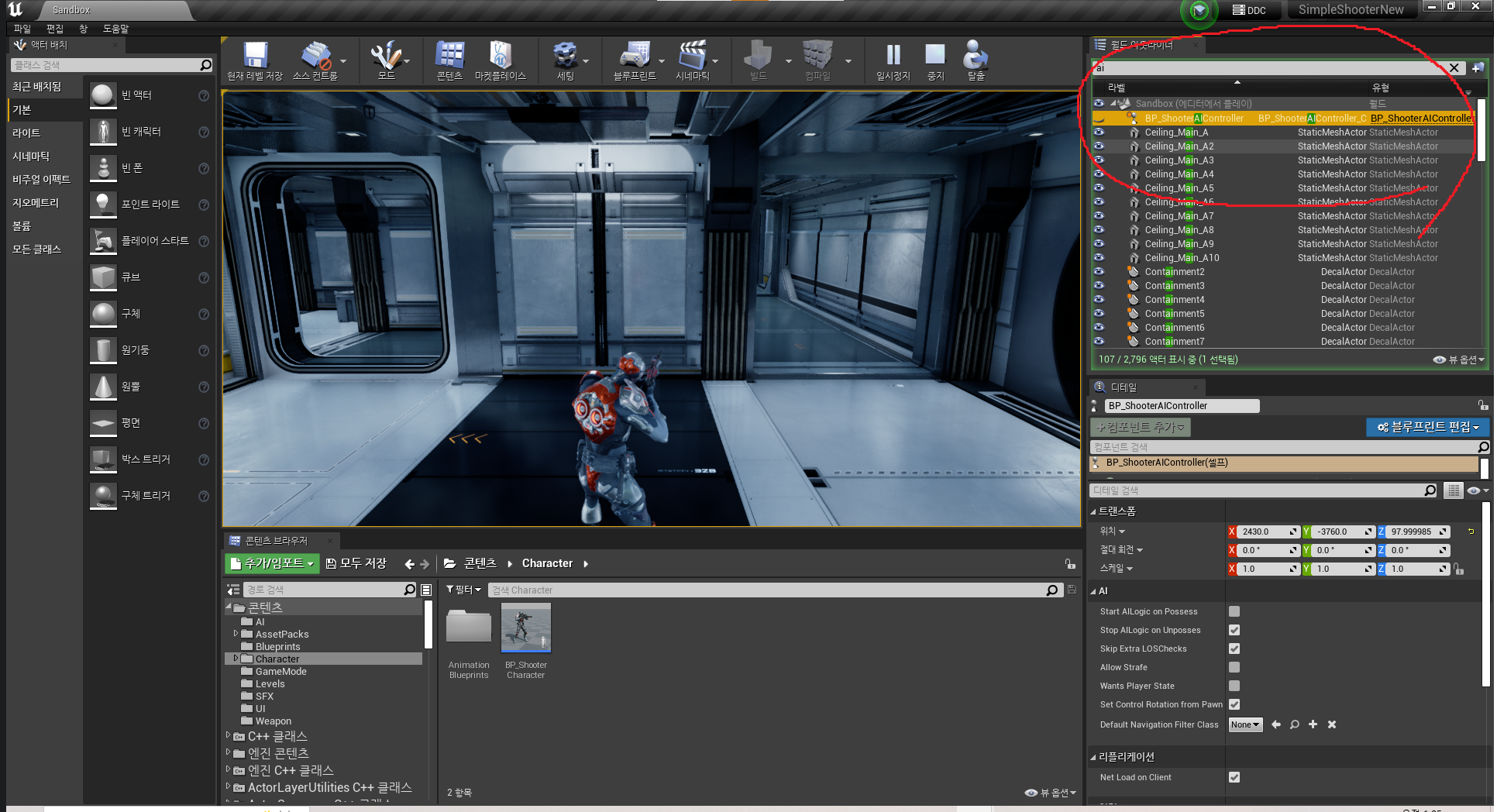Open Source Control toolbar icon

[315, 56]
